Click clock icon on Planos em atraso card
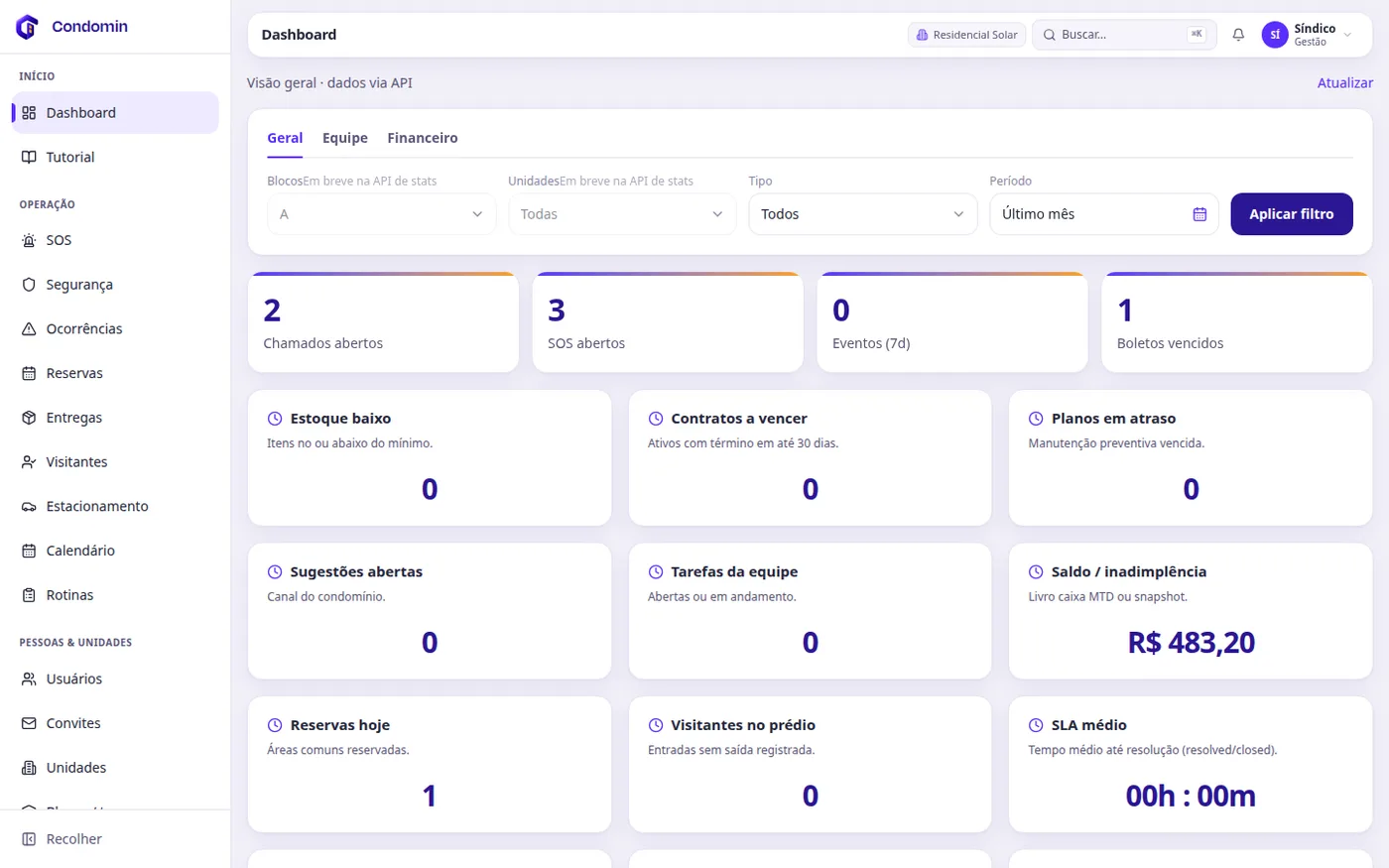 (x=1036, y=419)
